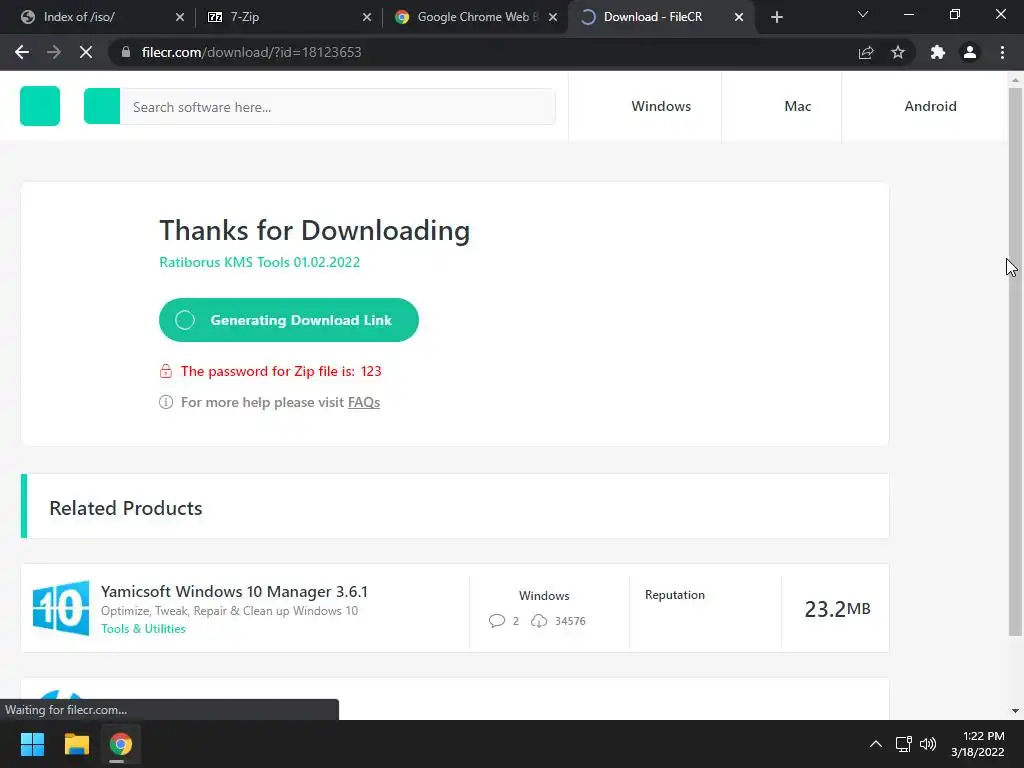
Task: Switch to the Google Chrome Web tab
Action: coord(477,17)
